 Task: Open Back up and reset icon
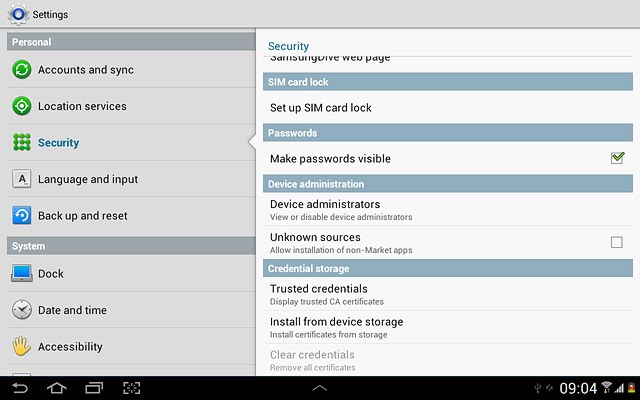point(22,216)
